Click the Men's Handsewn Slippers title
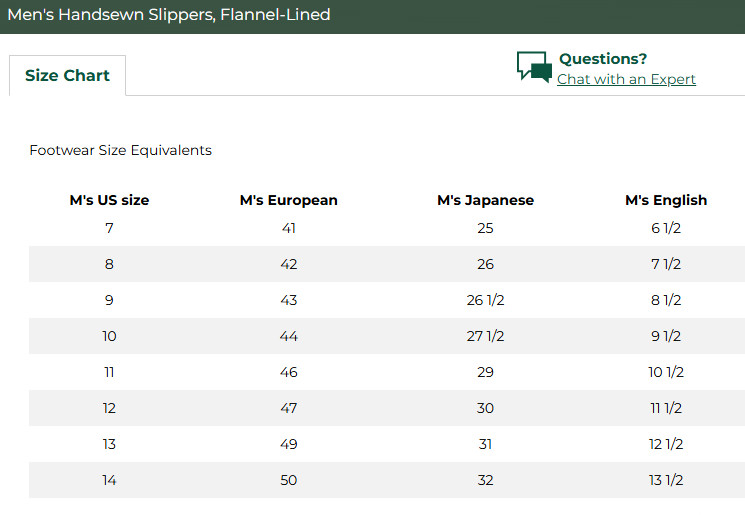Image resolution: width=745 pixels, height=515 pixels. click(x=169, y=15)
